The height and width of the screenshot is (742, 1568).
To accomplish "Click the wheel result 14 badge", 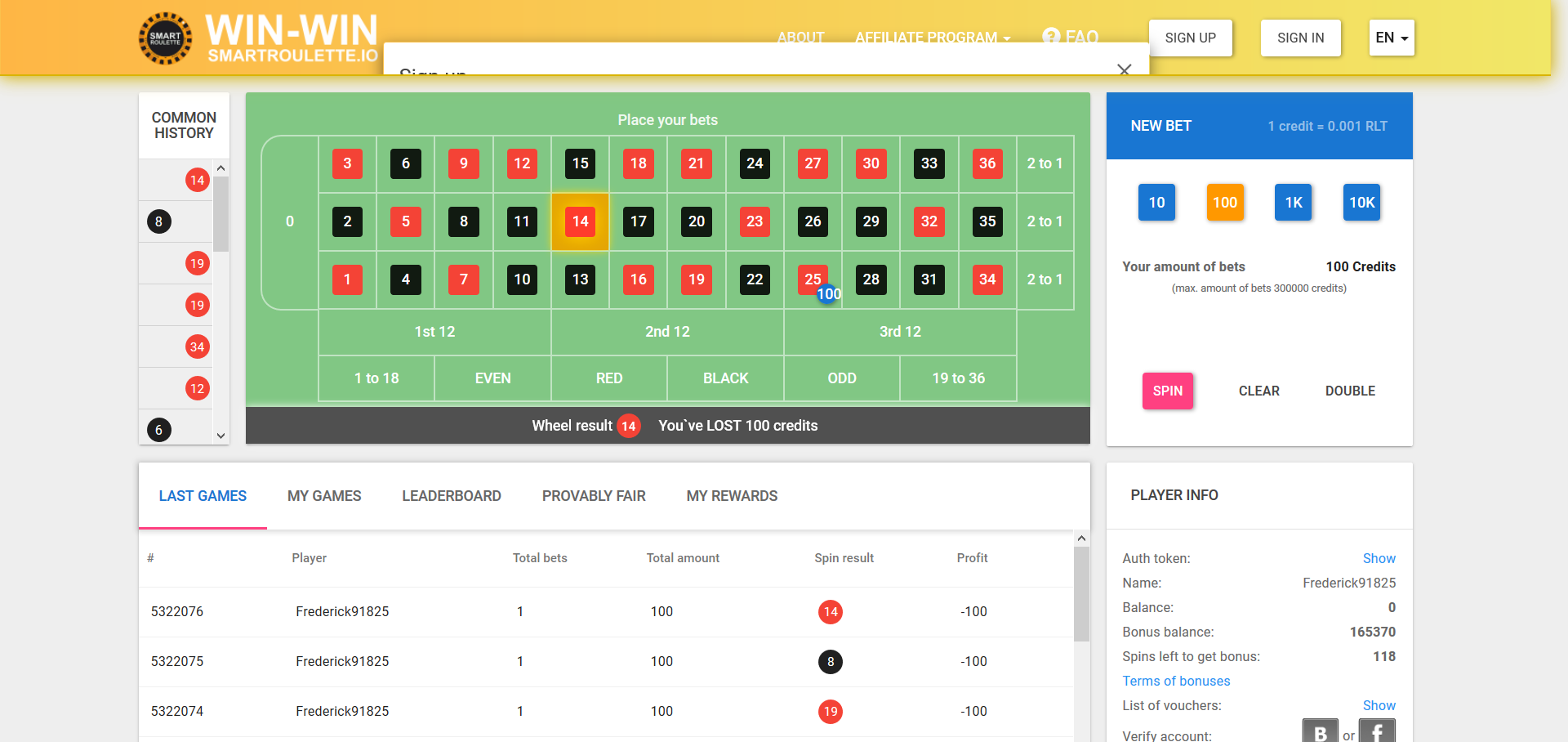I will click(x=628, y=426).
